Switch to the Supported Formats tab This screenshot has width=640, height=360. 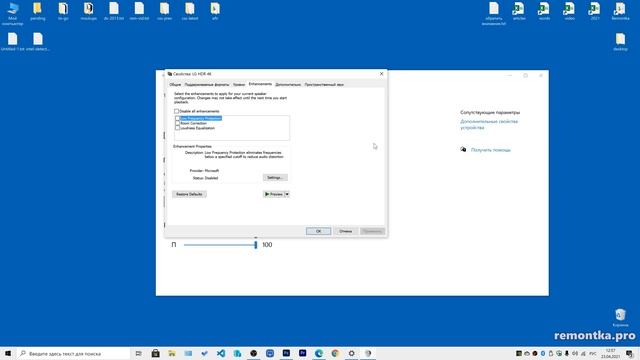tap(207, 84)
